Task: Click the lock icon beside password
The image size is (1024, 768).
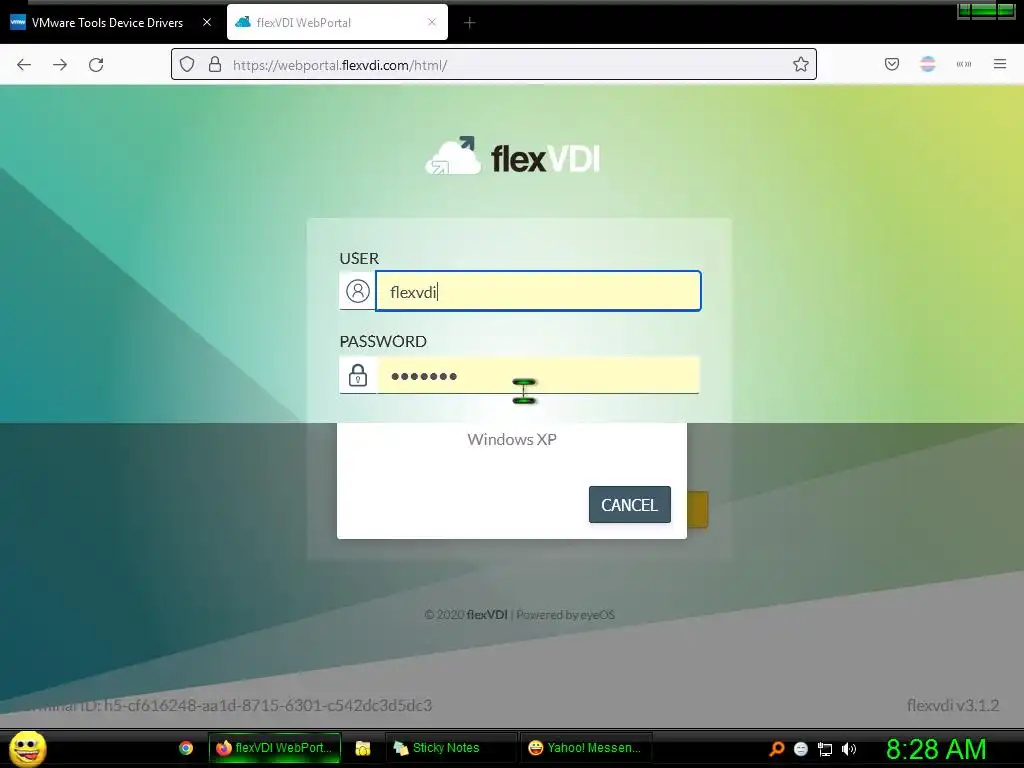Action: 358,376
